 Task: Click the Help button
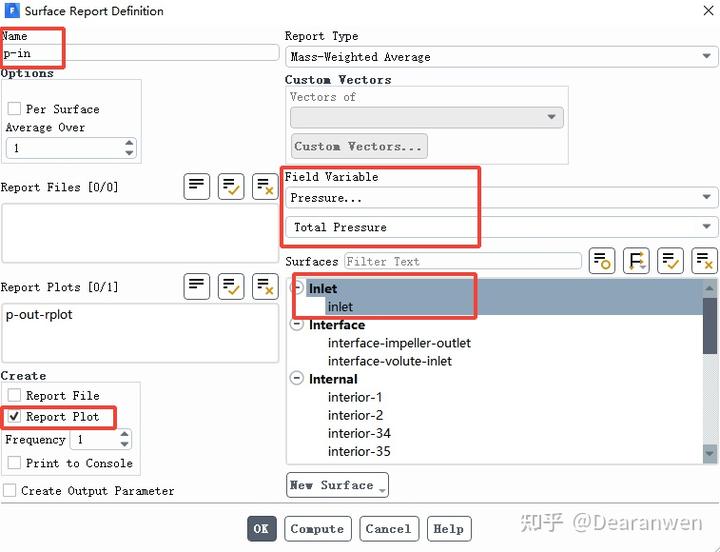pyautogui.click(x=449, y=529)
